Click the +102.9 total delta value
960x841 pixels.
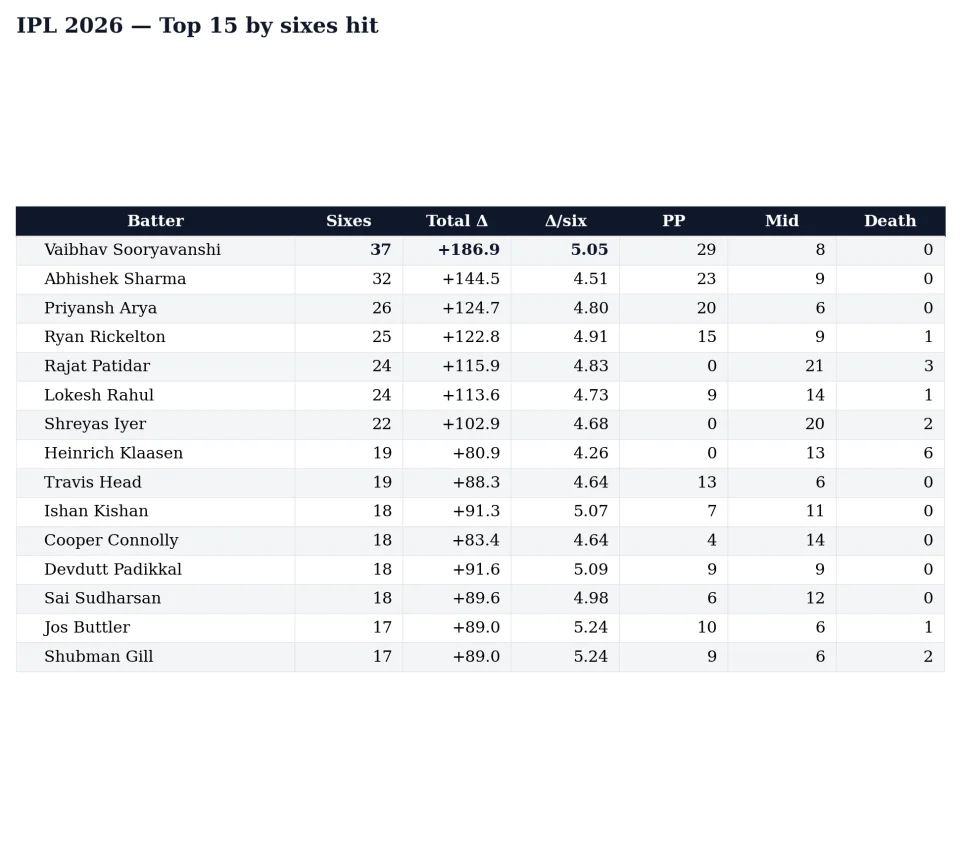[471, 424]
